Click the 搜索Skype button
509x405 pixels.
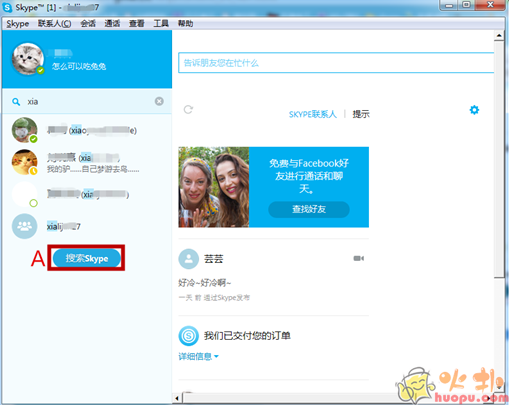[x=87, y=258]
